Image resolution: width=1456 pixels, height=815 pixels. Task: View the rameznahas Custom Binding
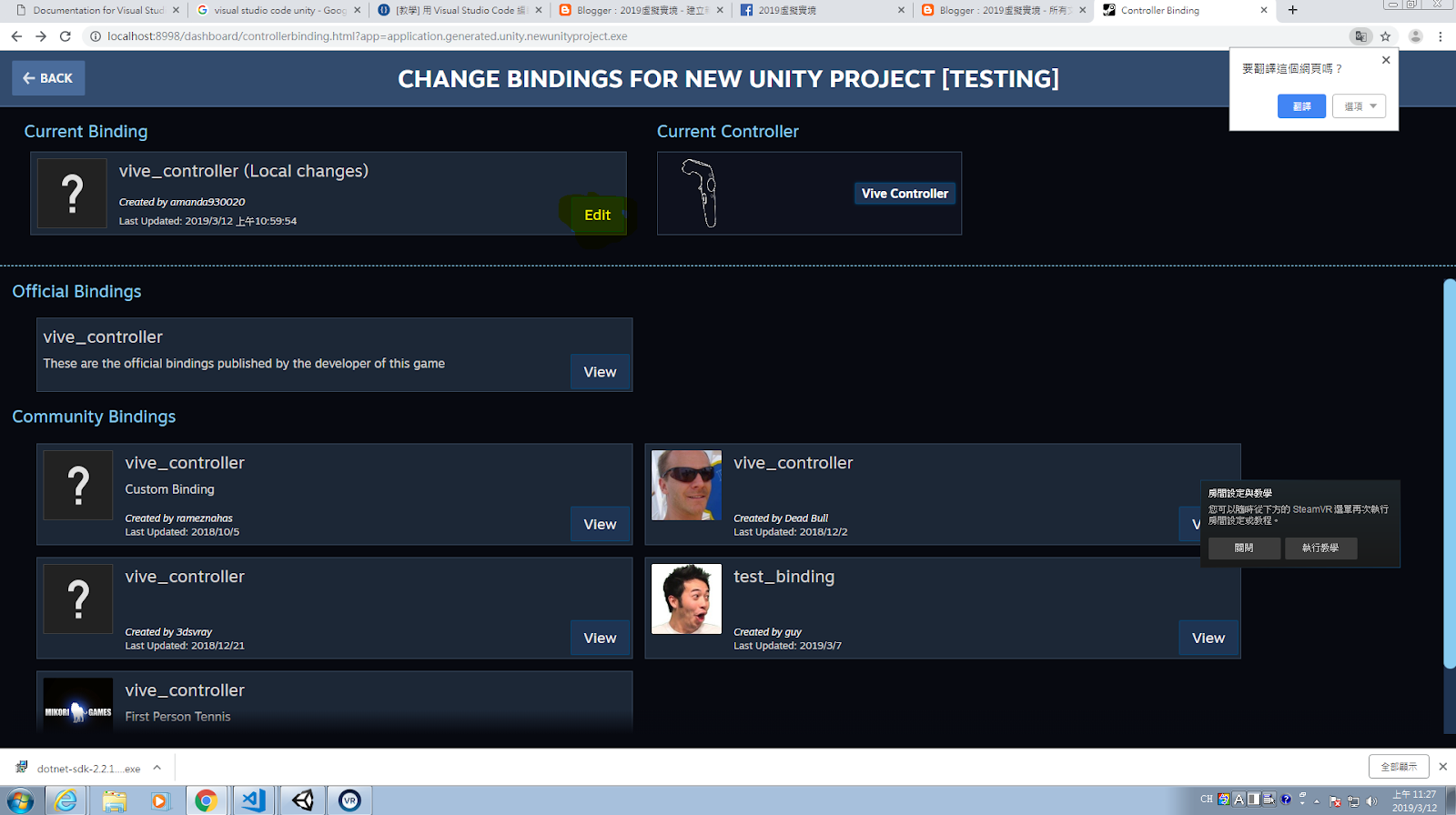(x=600, y=524)
